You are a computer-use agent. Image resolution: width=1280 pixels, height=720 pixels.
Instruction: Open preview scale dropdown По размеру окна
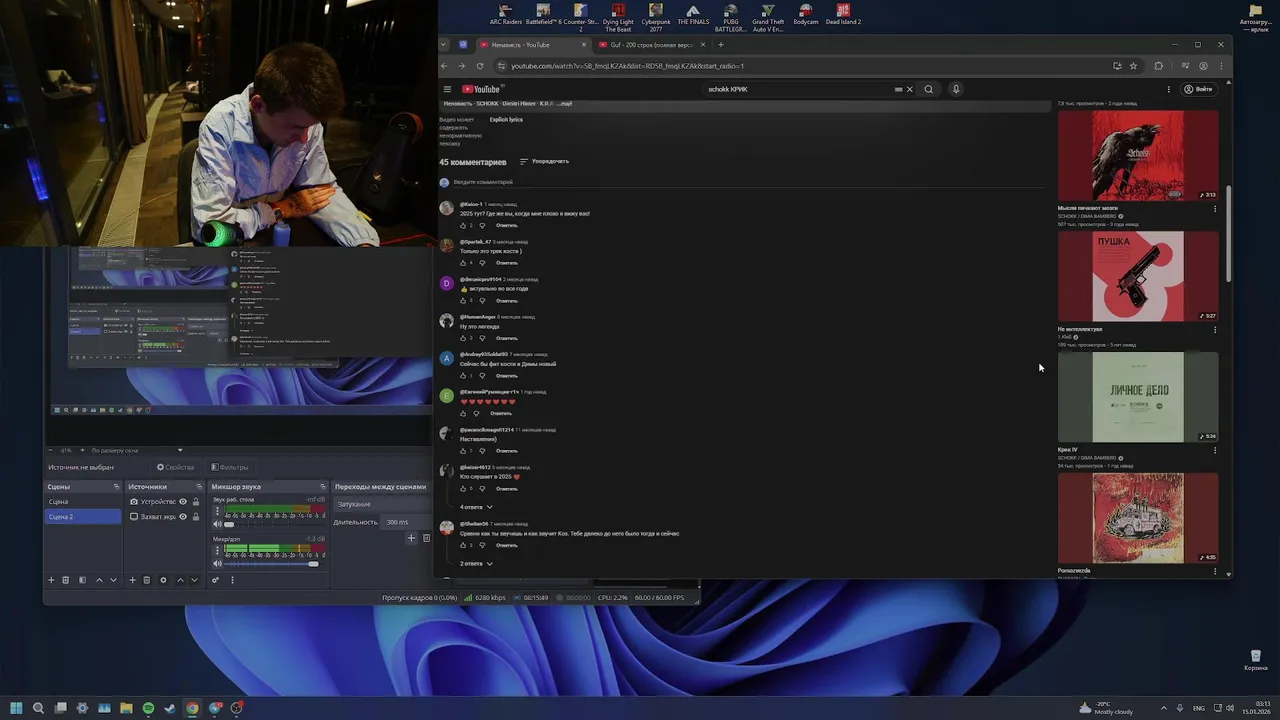tap(137, 450)
